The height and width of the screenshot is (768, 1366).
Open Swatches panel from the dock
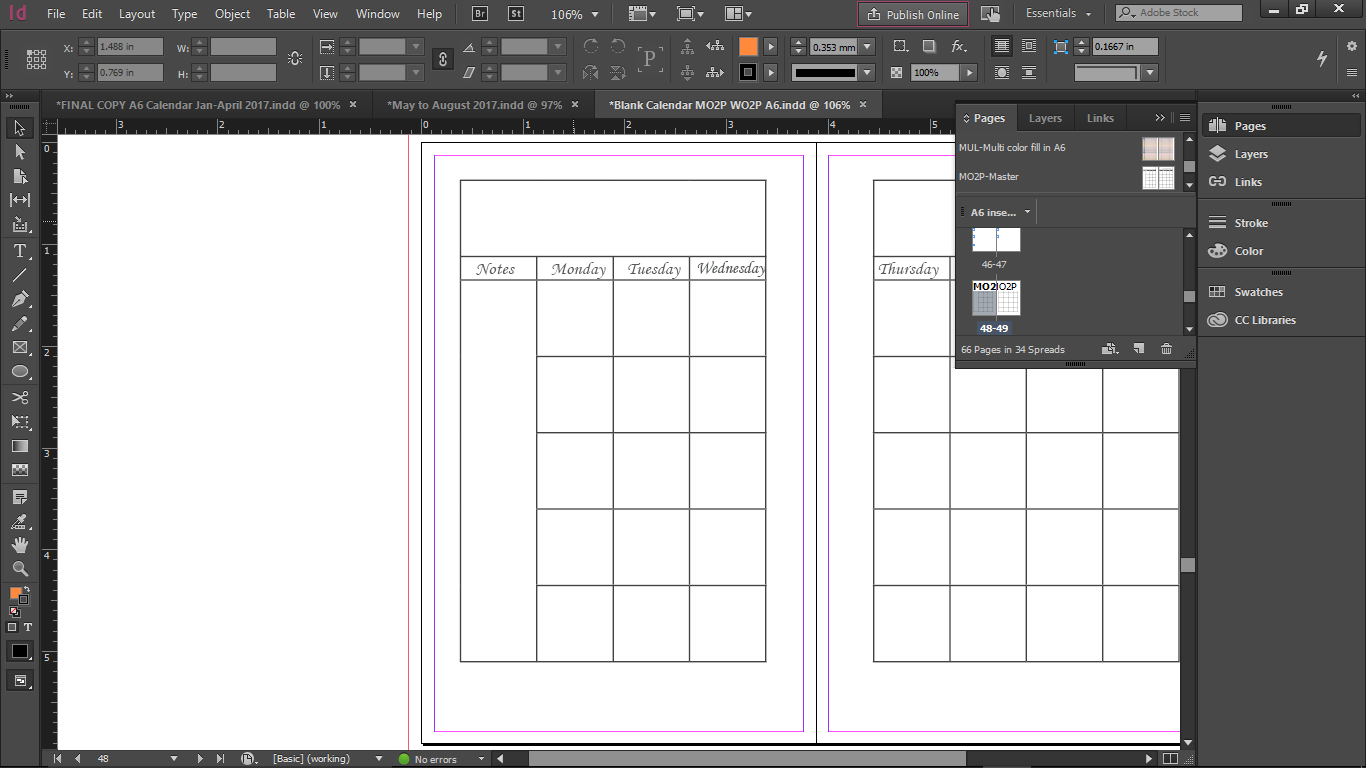coord(1257,292)
